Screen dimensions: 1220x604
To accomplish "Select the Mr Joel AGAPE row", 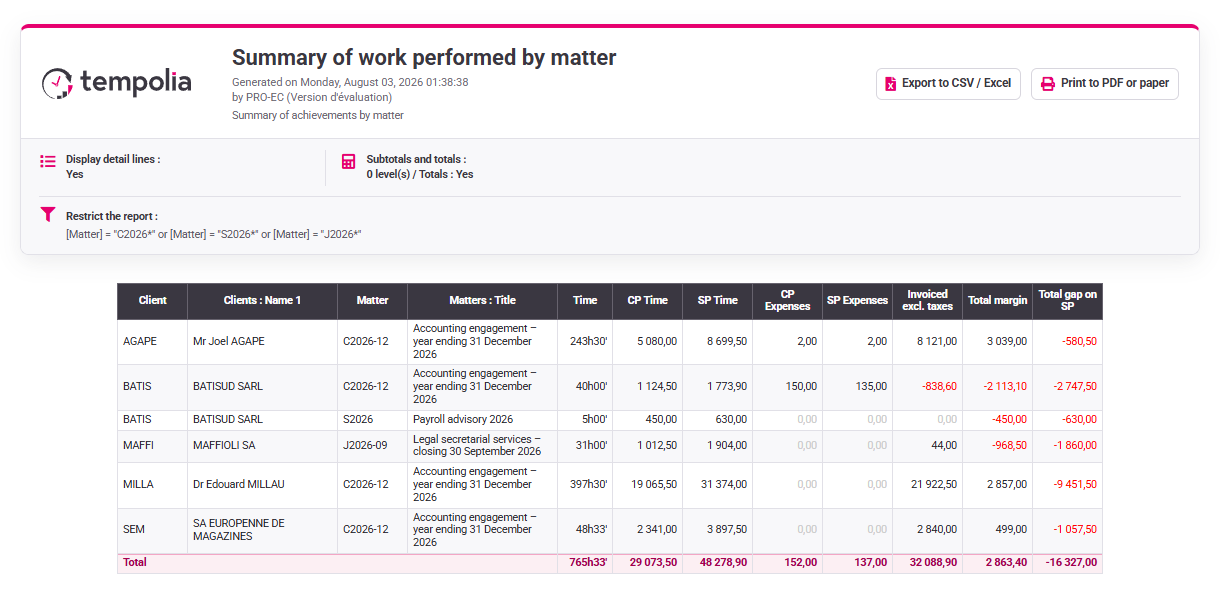I will click(610, 342).
